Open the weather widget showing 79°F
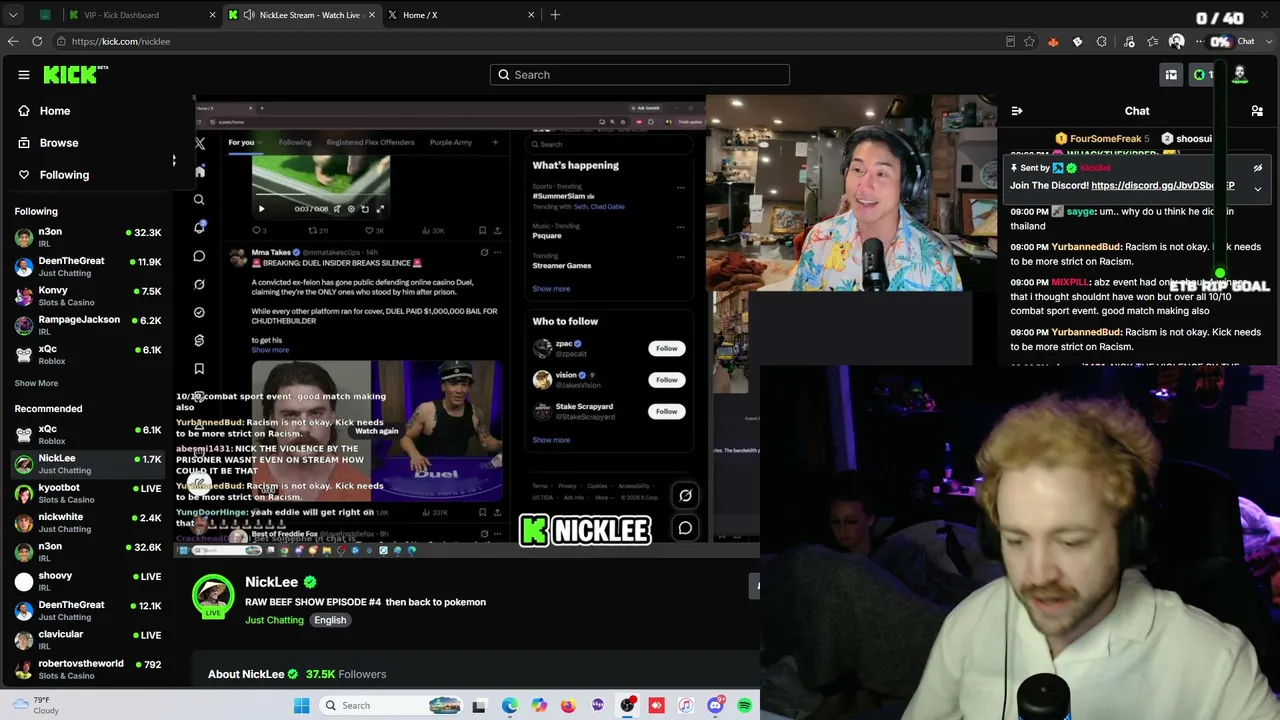Screen dimensions: 1280x720 pos(34,705)
